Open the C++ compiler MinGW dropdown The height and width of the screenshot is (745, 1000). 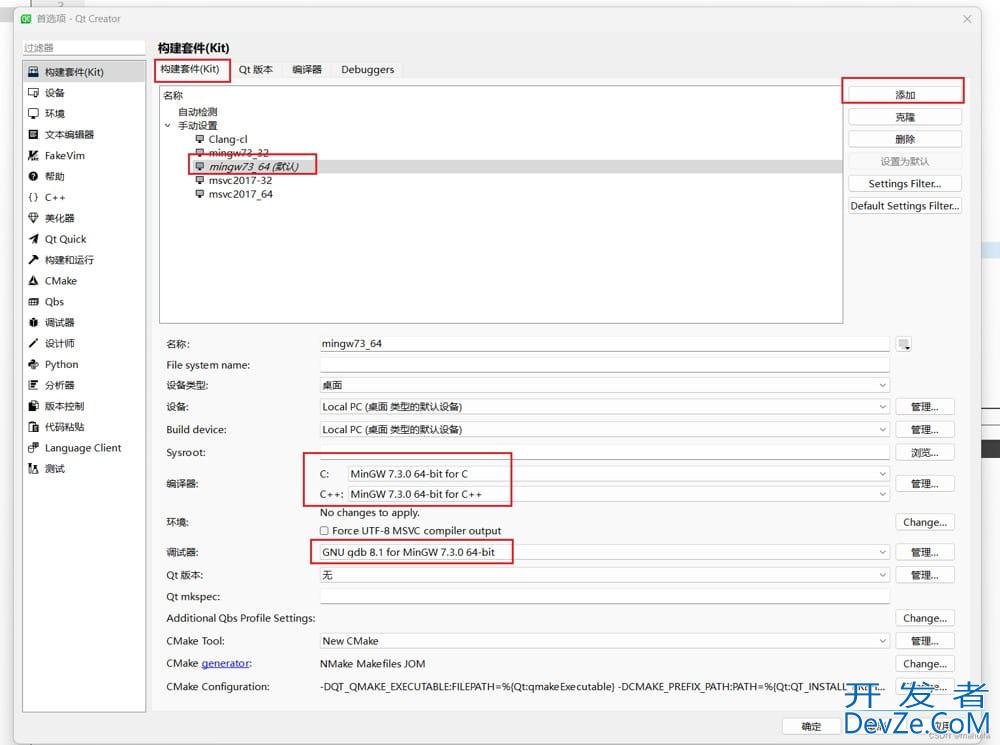618,494
